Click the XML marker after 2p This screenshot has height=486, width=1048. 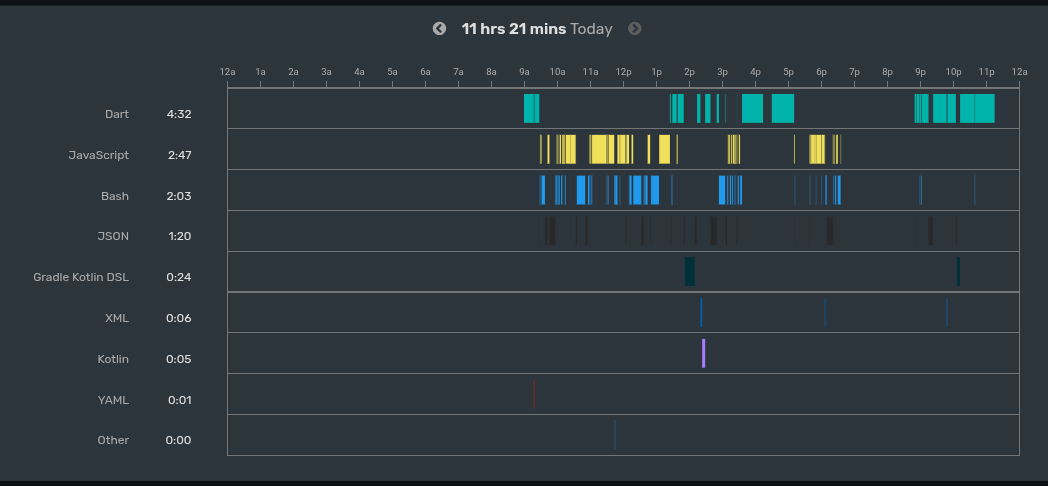701,312
